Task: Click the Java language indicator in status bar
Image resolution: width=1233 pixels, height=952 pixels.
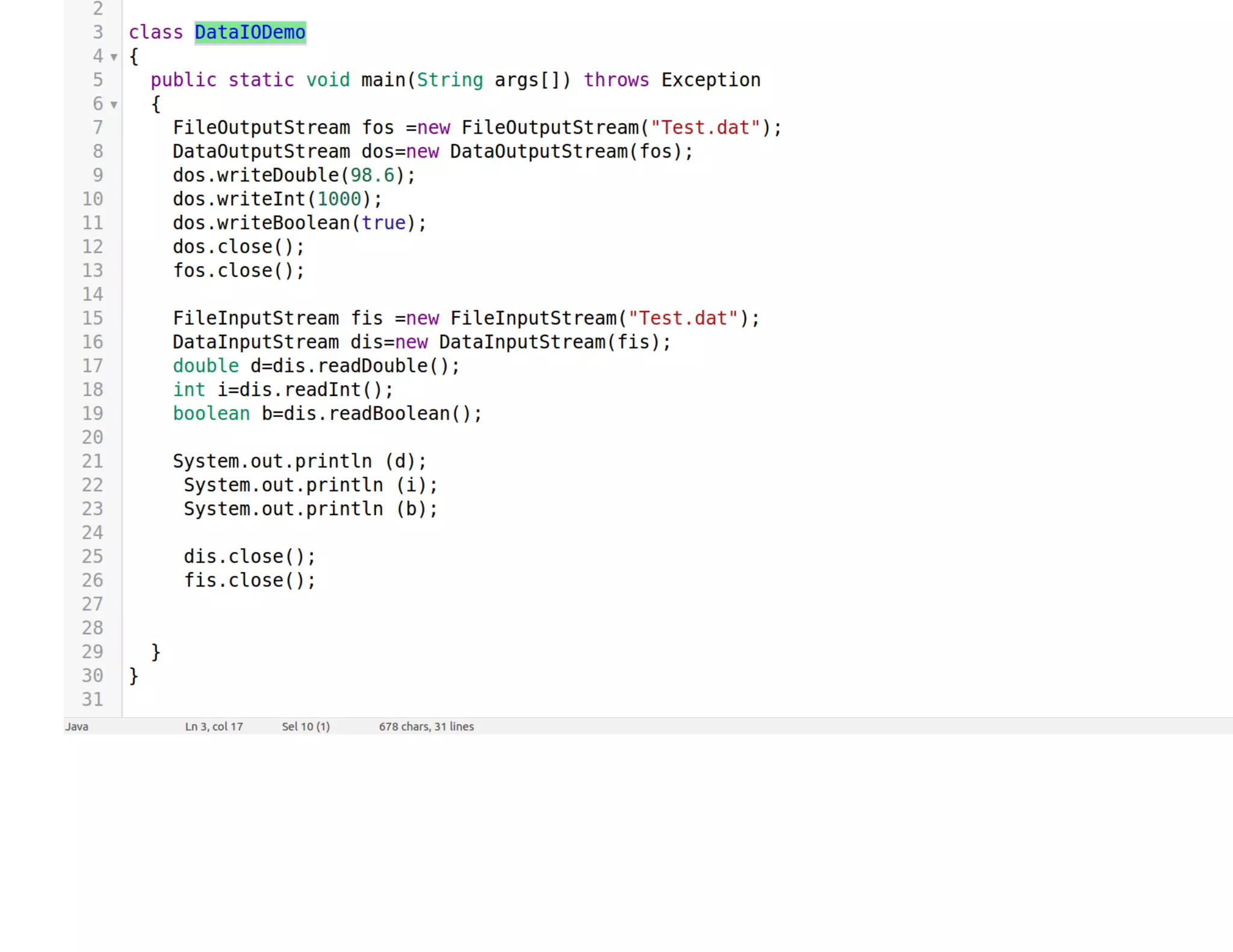Action: tap(77, 726)
